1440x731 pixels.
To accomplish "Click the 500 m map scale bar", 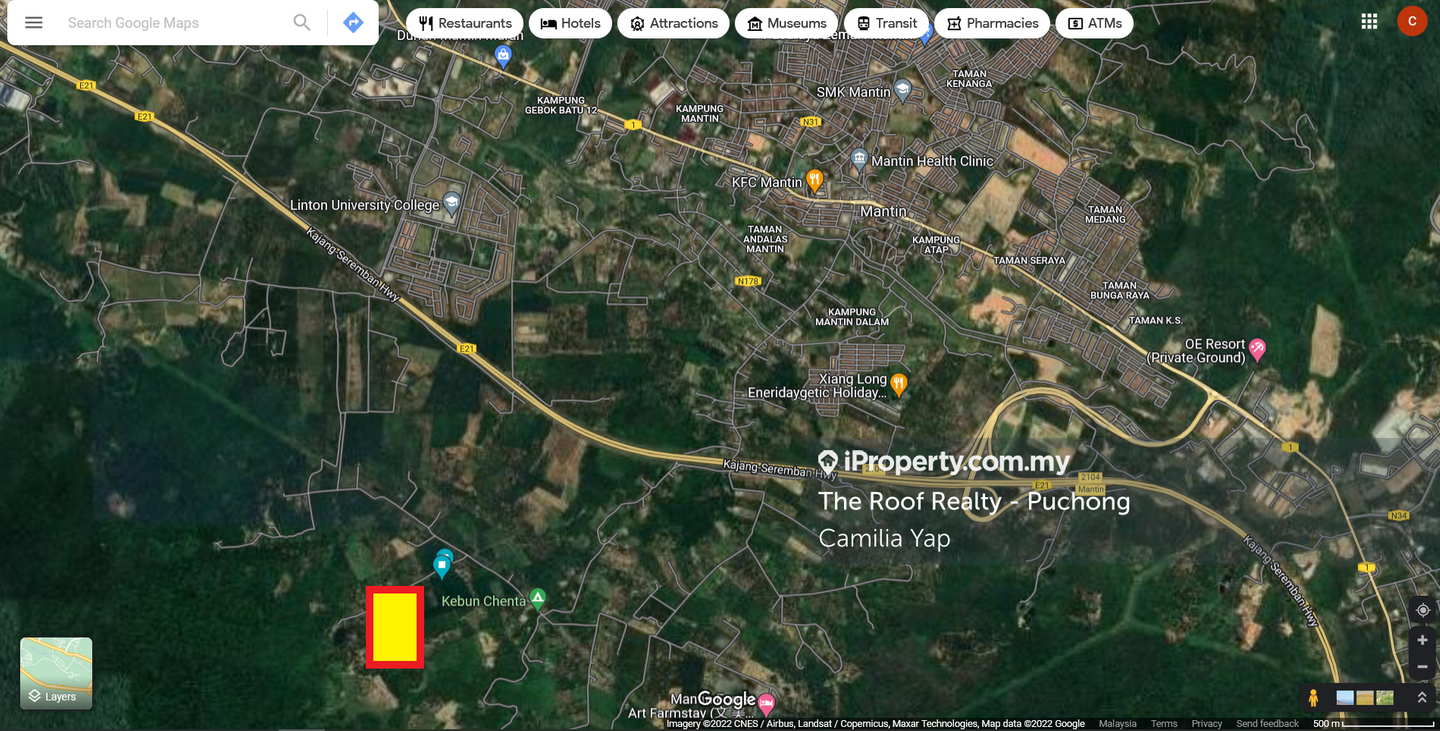I will pos(1372,724).
